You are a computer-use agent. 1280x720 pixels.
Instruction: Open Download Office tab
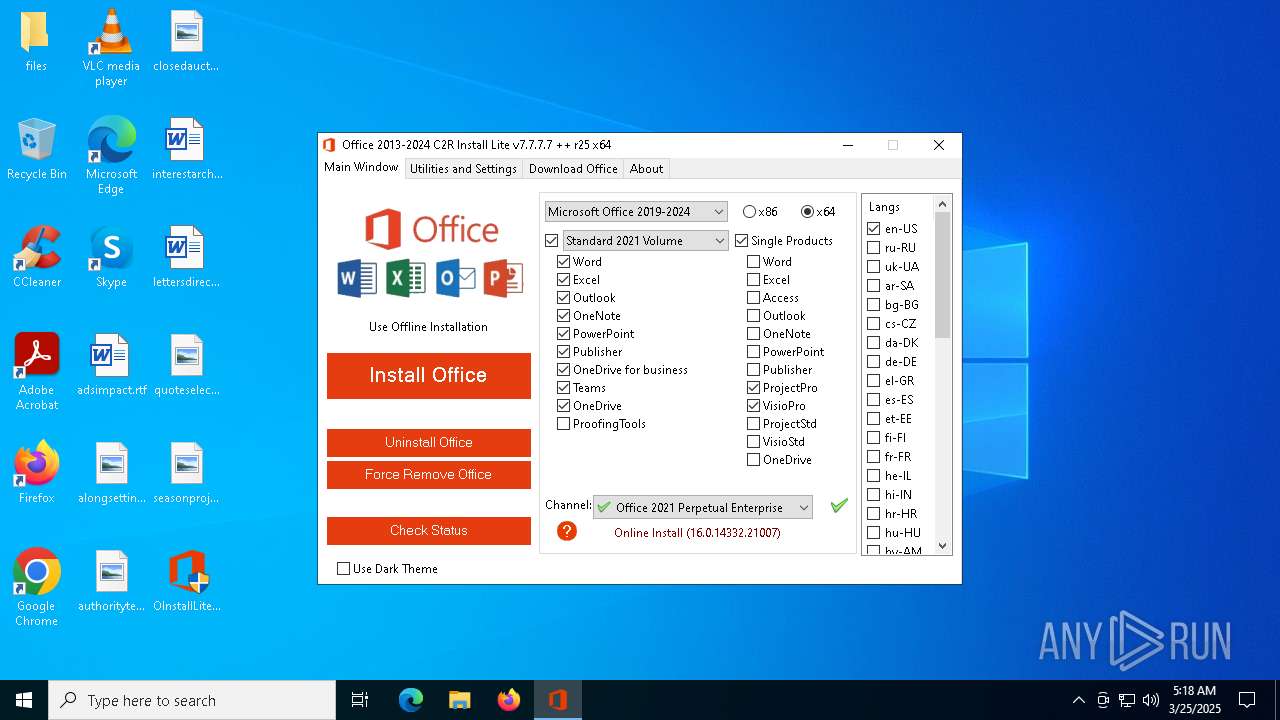[573, 168]
